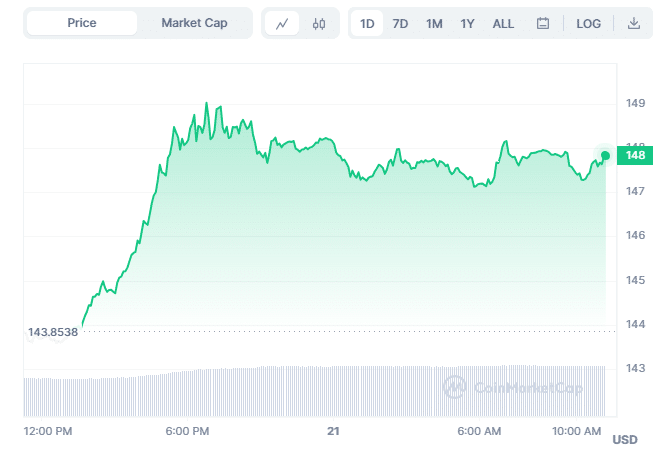This screenshot has height=458, width=666.
Task: Click the 6:00 AM time axis label
Action: (x=479, y=431)
